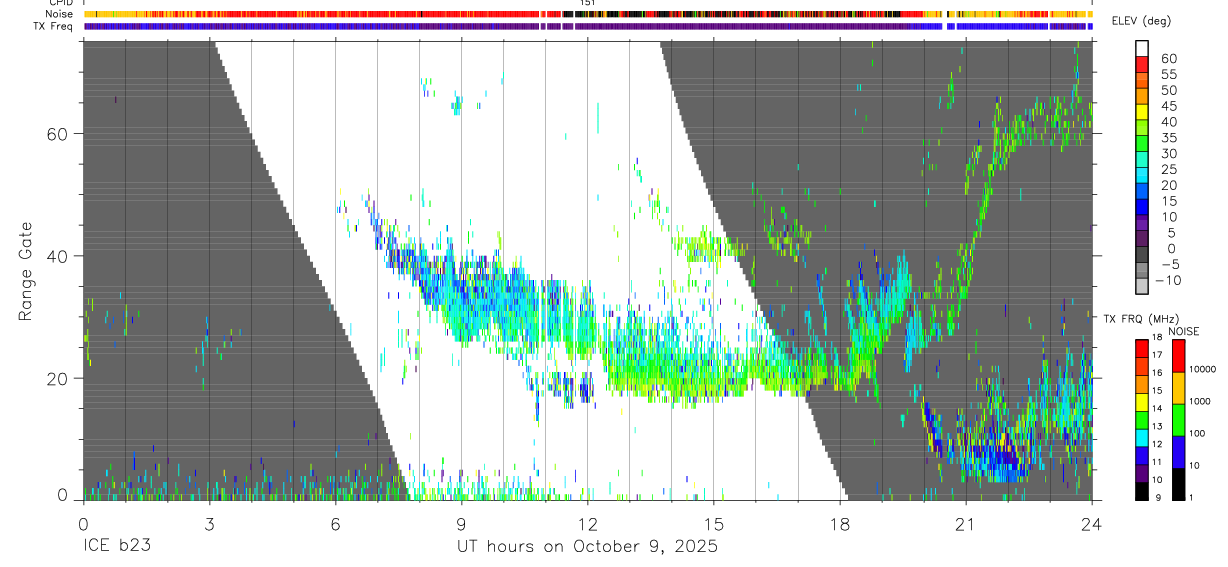Viewport: 1228px width, 567px height.
Task: Click the −5 label on the ELEV legend
Action: [x=1171, y=265]
